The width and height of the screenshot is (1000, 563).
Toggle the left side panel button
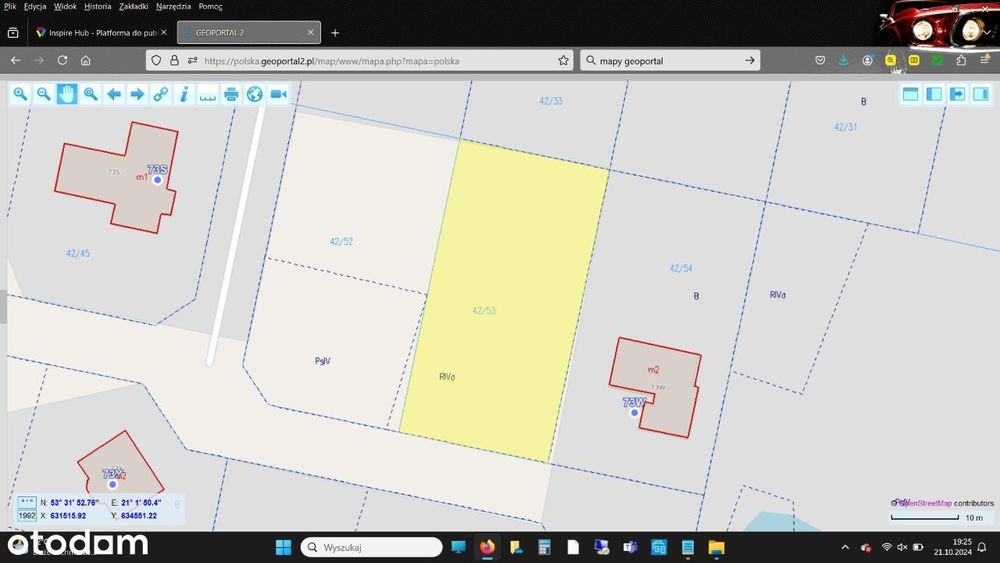[x=934, y=94]
